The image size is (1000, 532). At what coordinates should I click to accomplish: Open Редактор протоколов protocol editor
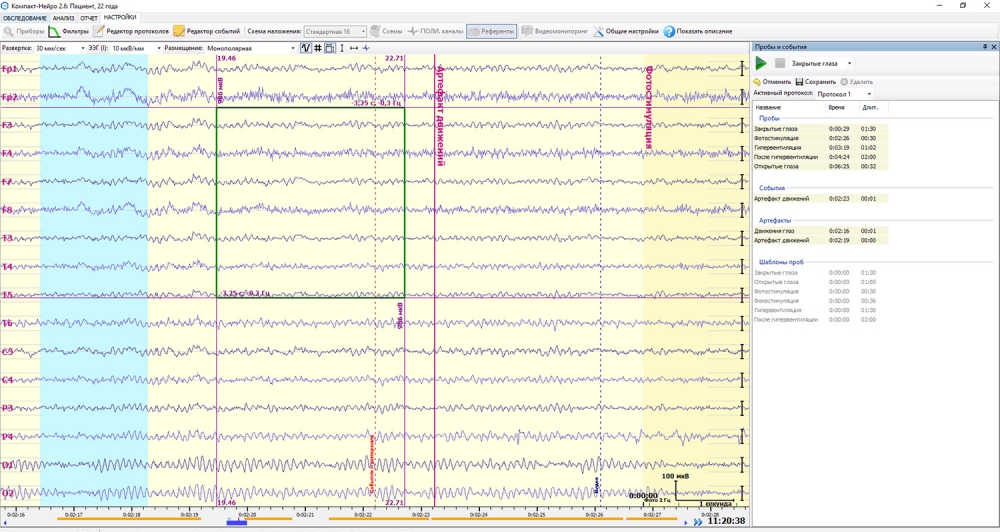(x=131, y=31)
